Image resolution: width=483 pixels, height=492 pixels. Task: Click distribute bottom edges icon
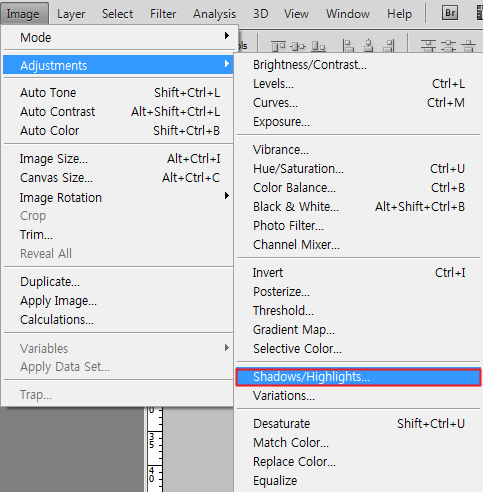[x=469, y=46]
